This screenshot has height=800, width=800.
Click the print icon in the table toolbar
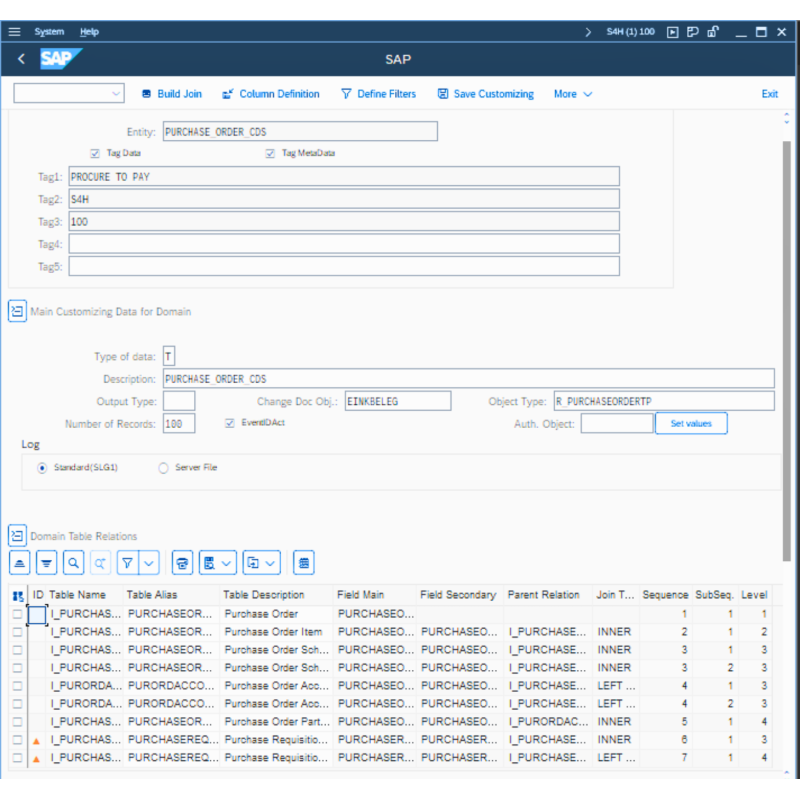(x=182, y=562)
